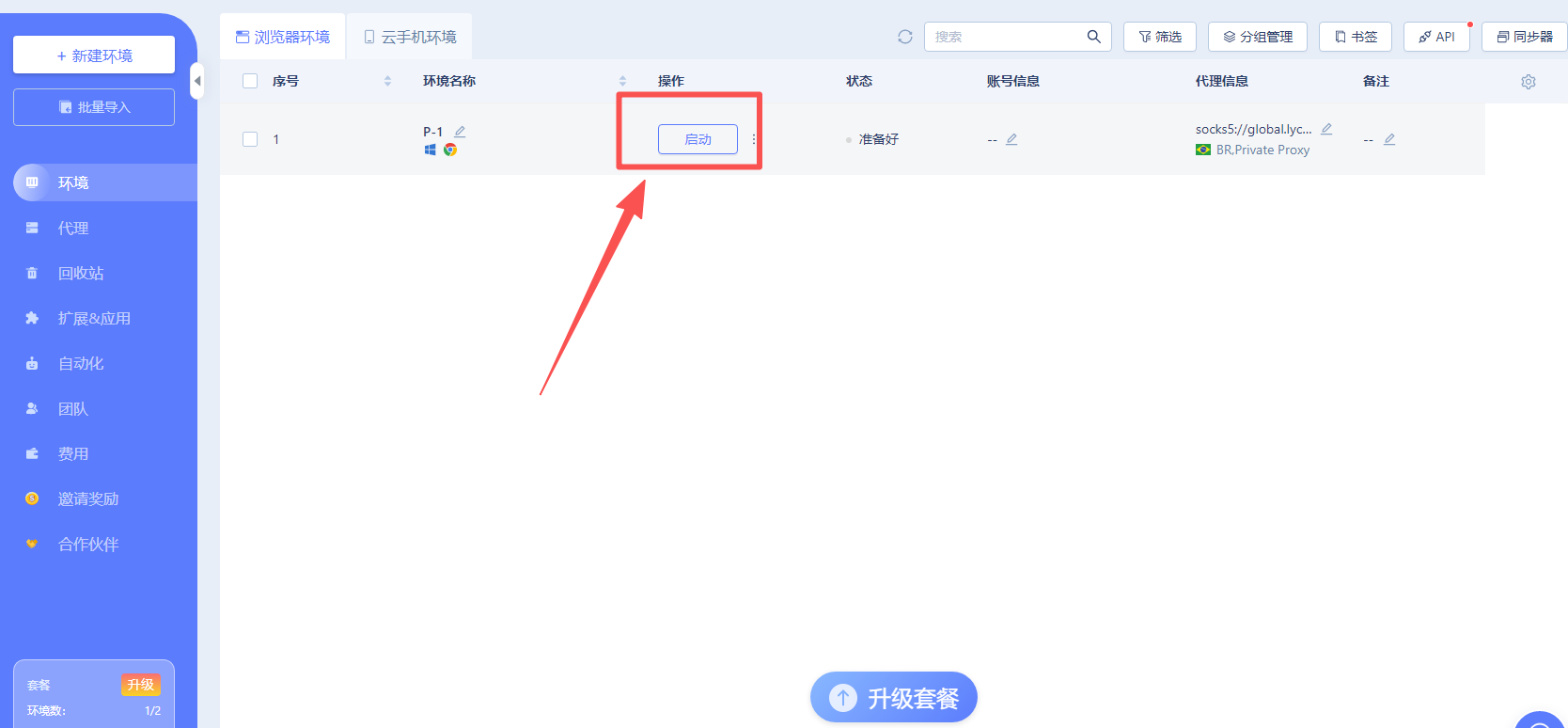1568x728 pixels.
Task: Collapse the left sidebar with the arrow handle
Action: coord(196,81)
